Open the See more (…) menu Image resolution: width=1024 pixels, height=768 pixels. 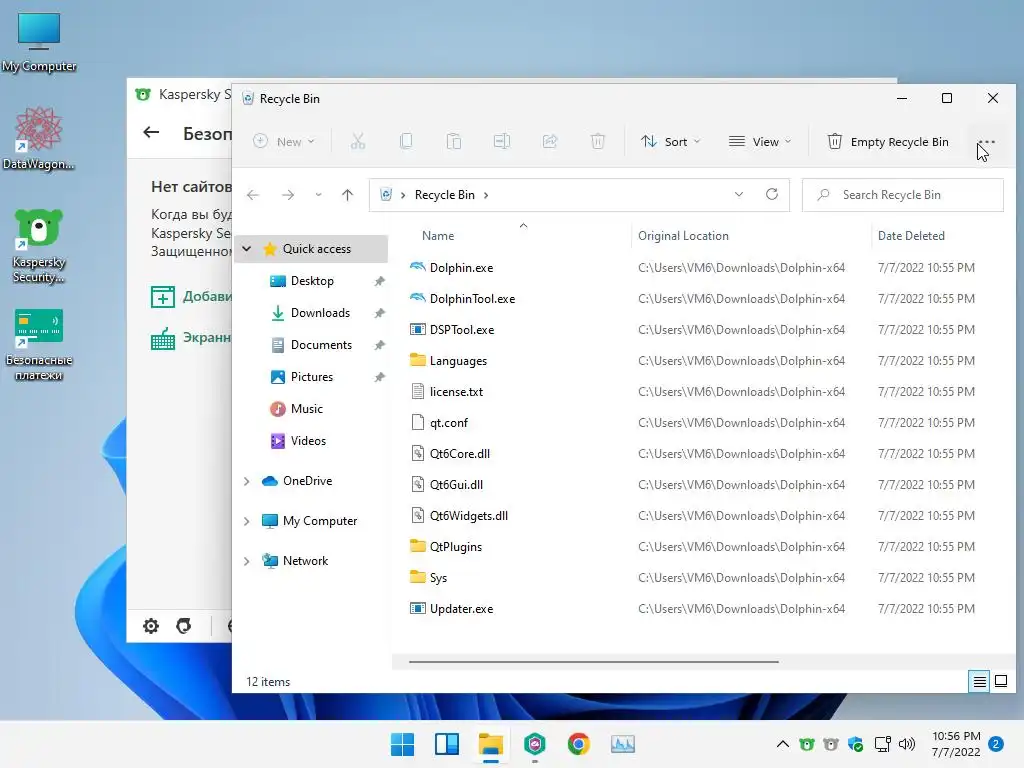(986, 142)
